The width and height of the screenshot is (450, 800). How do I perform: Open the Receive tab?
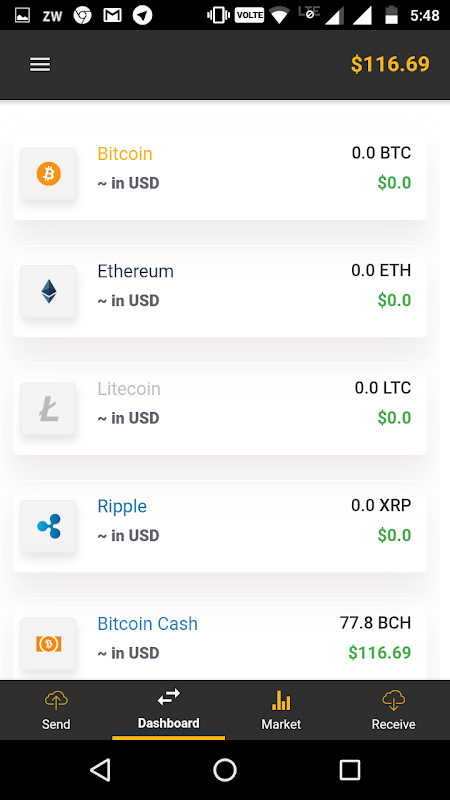coord(393,710)
